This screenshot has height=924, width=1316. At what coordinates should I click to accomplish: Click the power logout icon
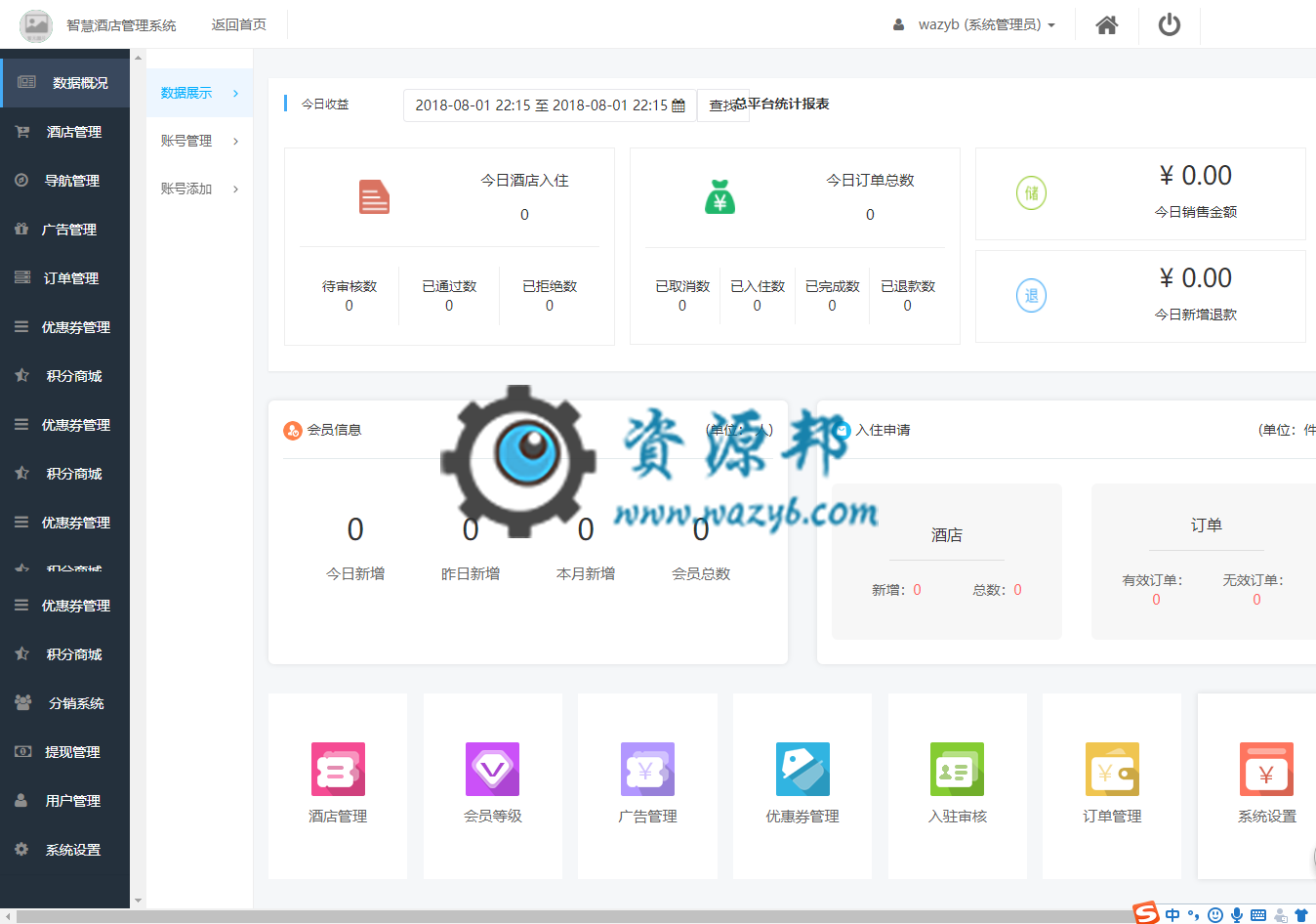[x=1170, y=24]
